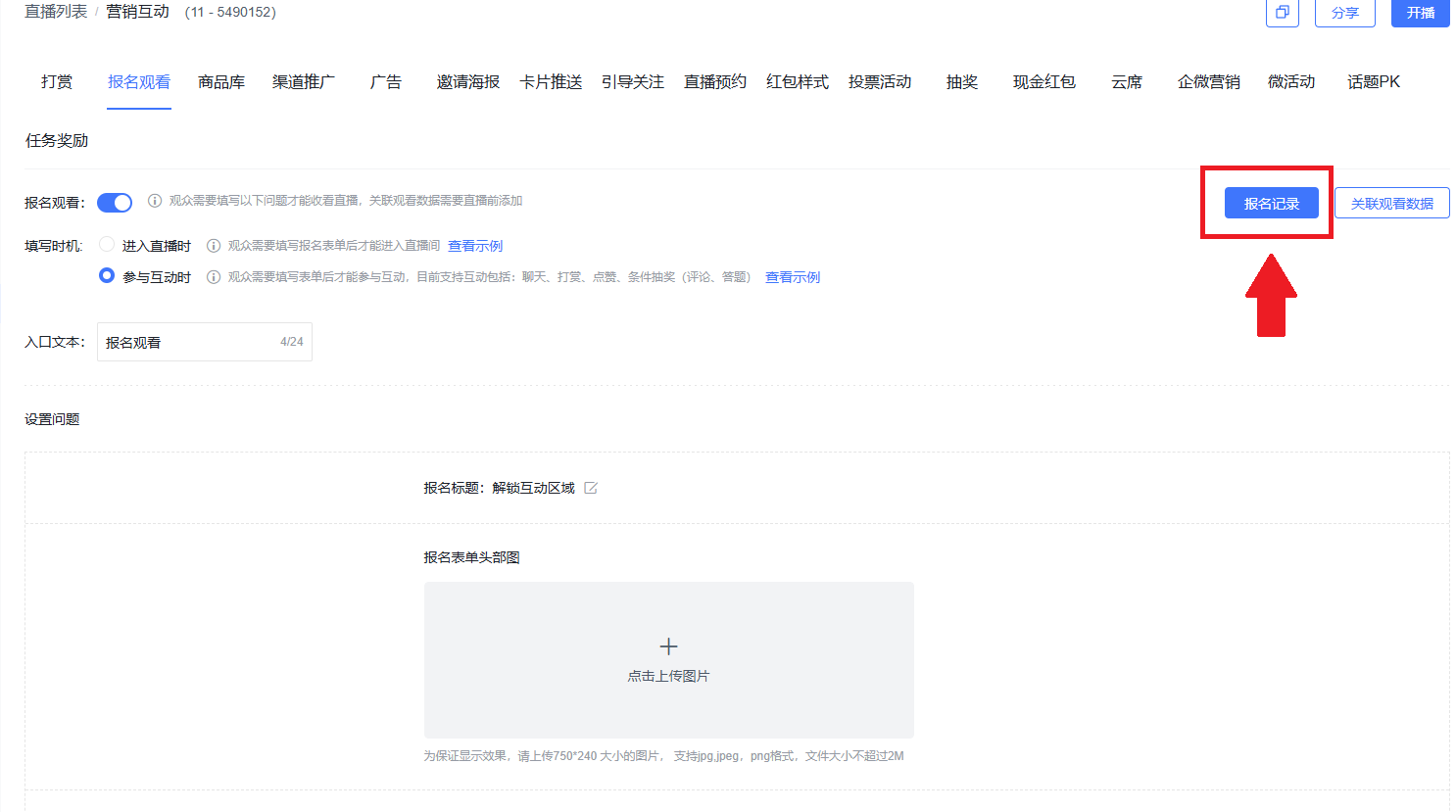The height and width of the screenshot is (812, 1456).
Task: Click the 报名记录 button
Action: [1272, 203]
